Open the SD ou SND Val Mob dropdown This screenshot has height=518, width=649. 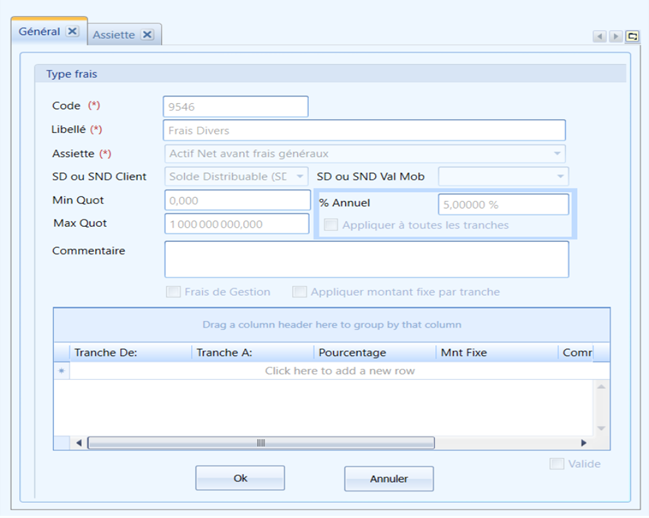click(560, 177)
